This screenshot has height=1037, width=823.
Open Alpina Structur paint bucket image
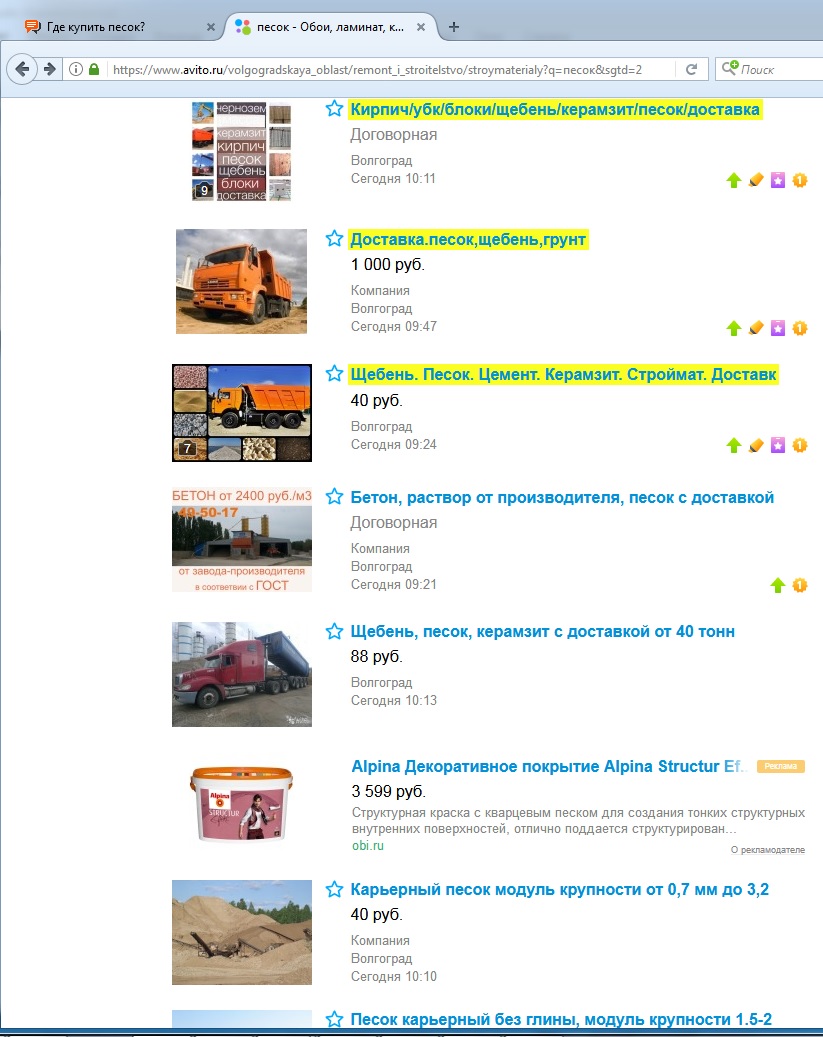pyautogui.click(x=241, y=803)
